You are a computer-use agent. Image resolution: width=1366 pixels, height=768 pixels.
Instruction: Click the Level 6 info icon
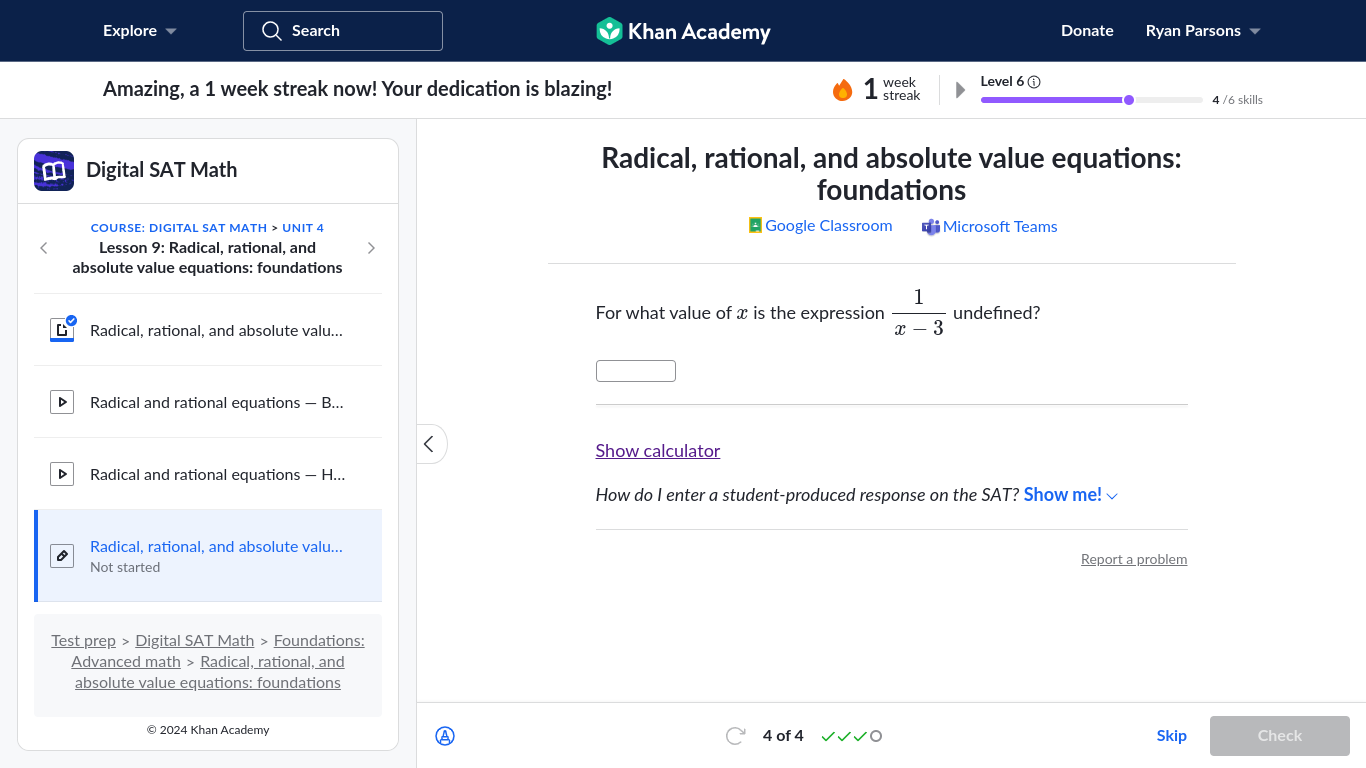[x=1034, y=82]
